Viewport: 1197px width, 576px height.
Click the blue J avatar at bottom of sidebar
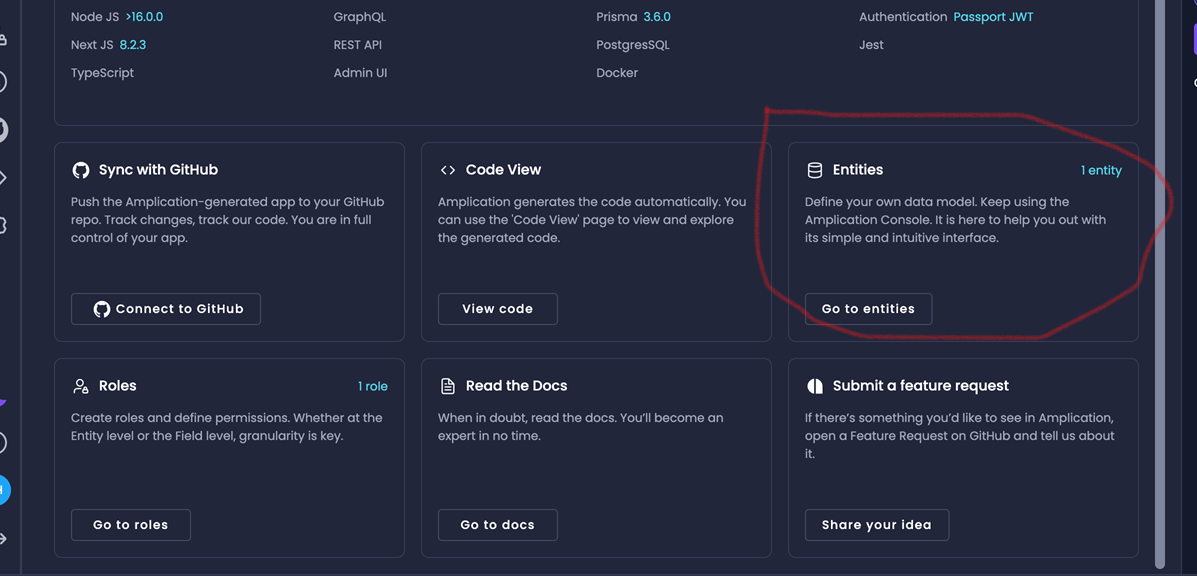tap(4, 490)
